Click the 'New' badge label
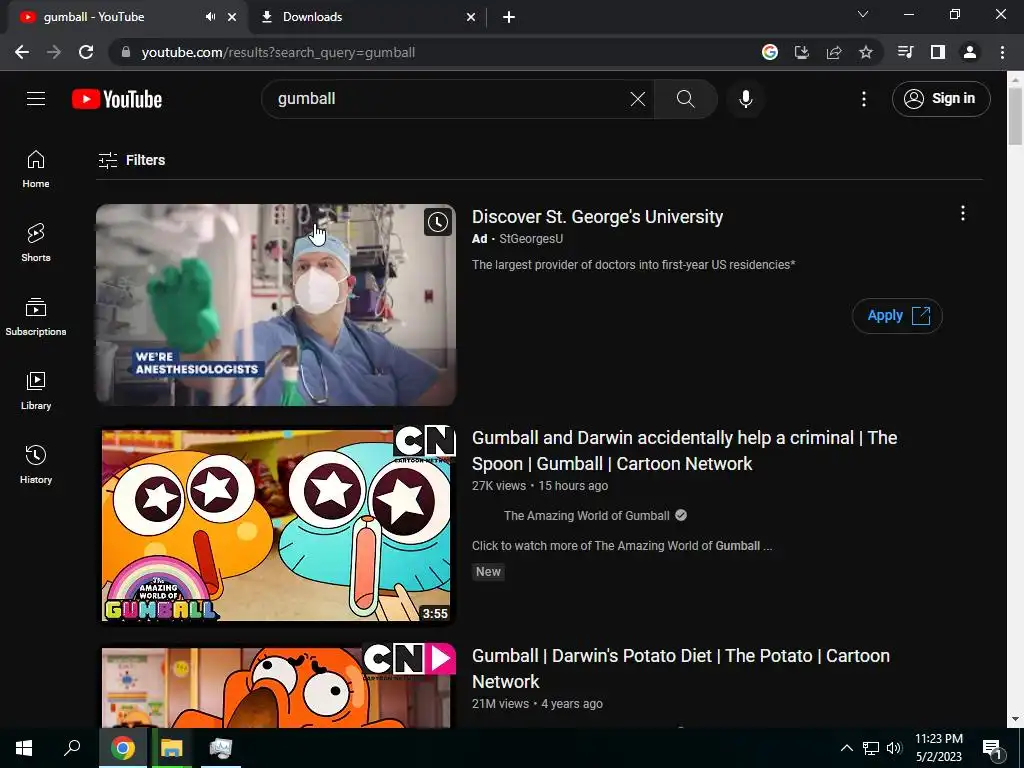This screenshot has height=768, width=1024. pyautogui.click(x=488, y=572)
